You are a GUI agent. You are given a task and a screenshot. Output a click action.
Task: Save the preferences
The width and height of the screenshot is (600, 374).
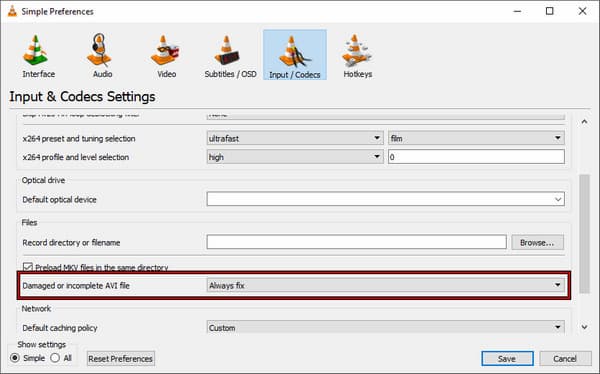[507, 359]
